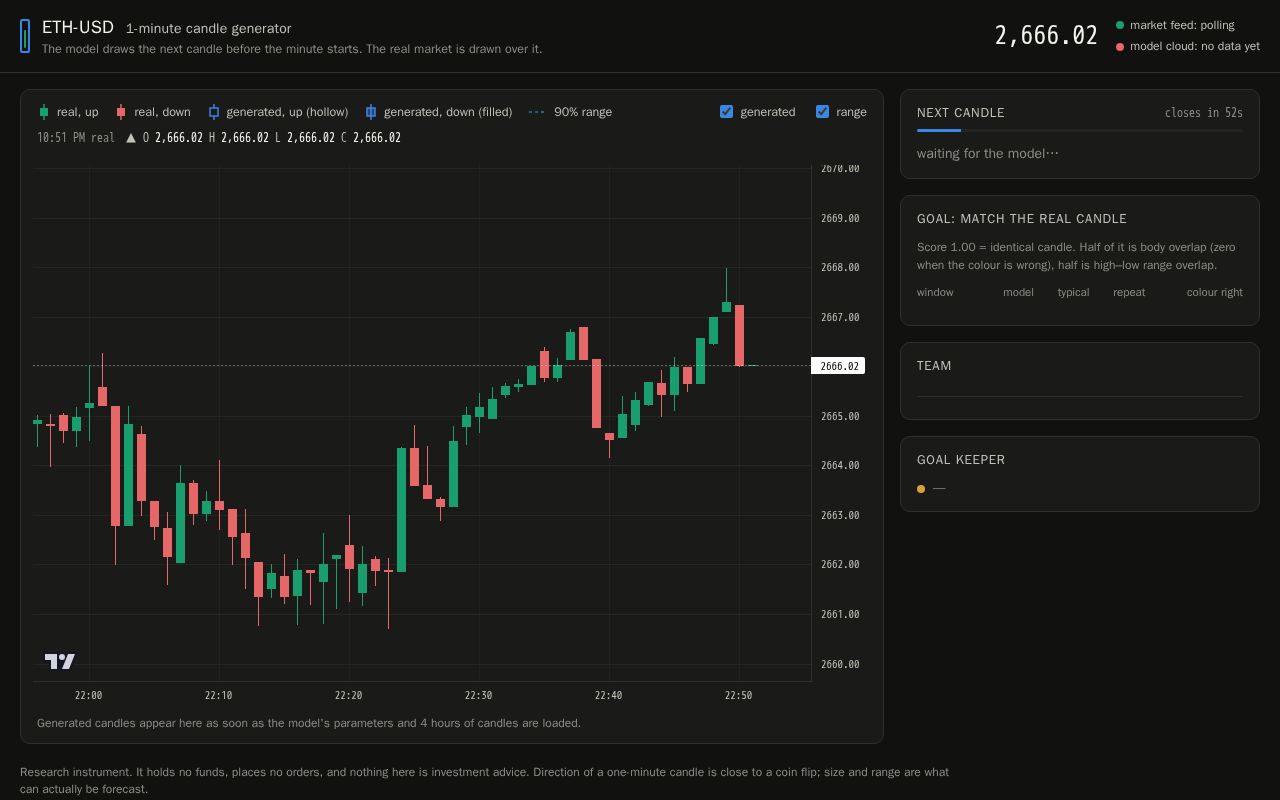Click the Next Candle progress bar

pos(1080,130)
